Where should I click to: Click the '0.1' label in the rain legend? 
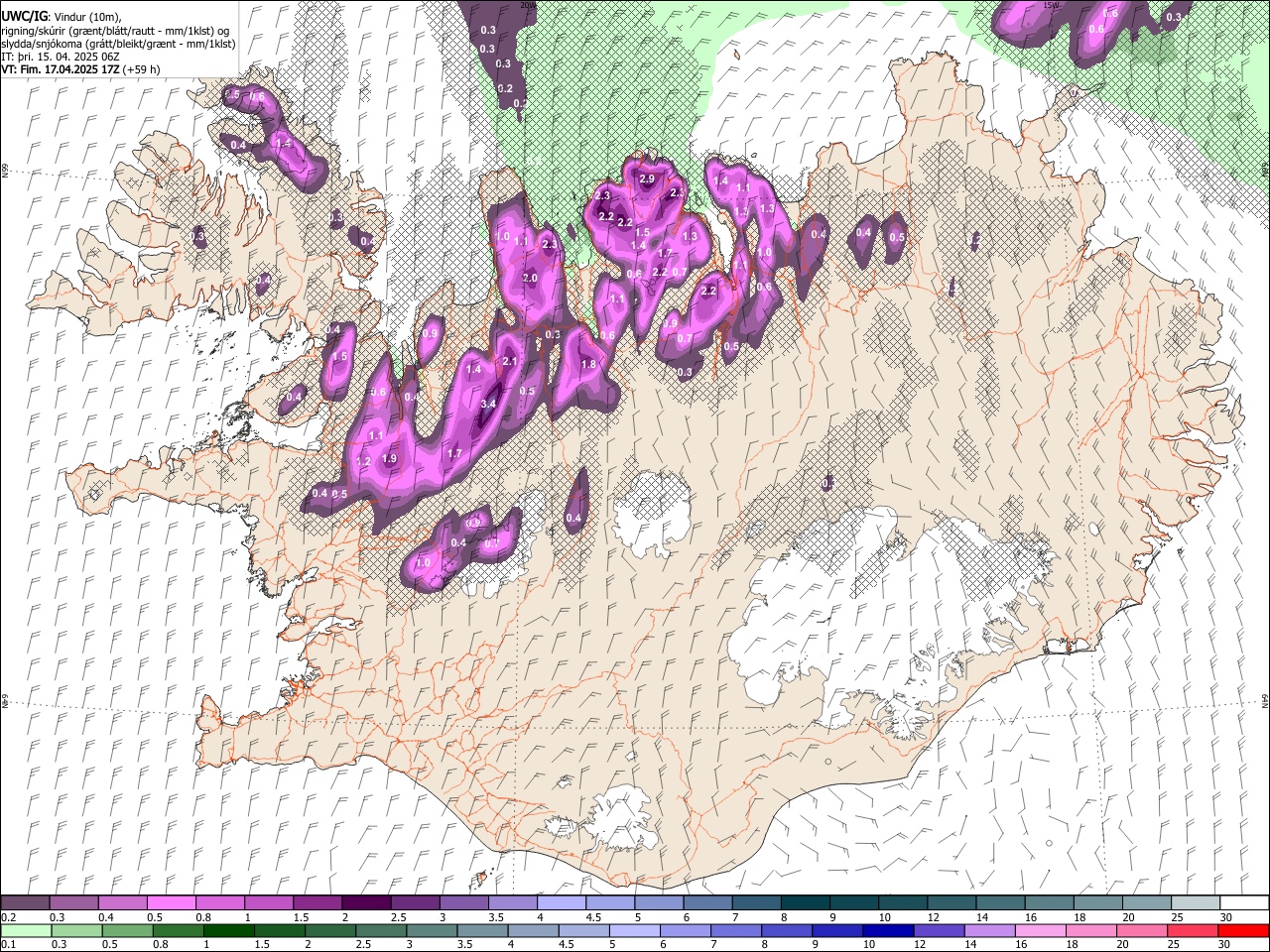(x=7, y=945)
